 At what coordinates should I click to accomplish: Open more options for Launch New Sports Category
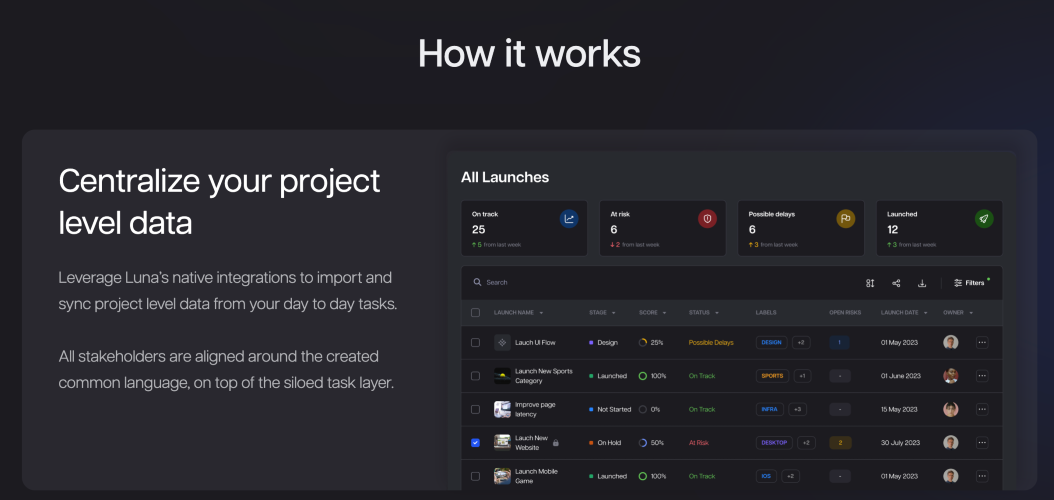click(982, 376)
